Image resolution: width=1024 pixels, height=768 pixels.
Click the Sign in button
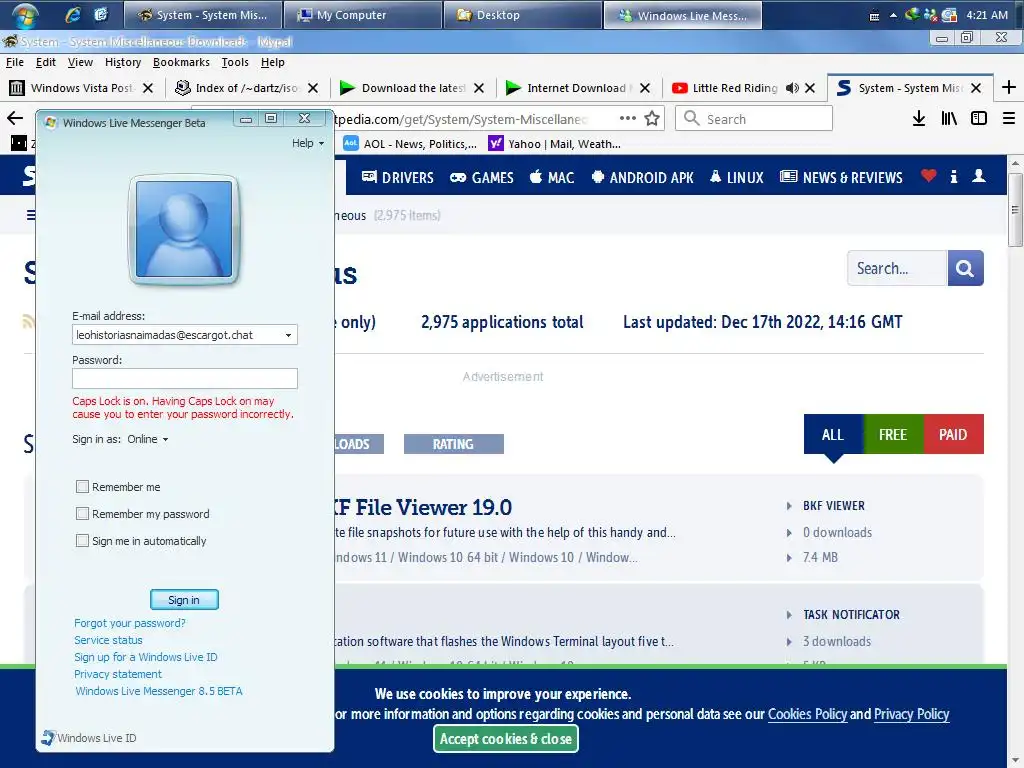coord(184,600)
